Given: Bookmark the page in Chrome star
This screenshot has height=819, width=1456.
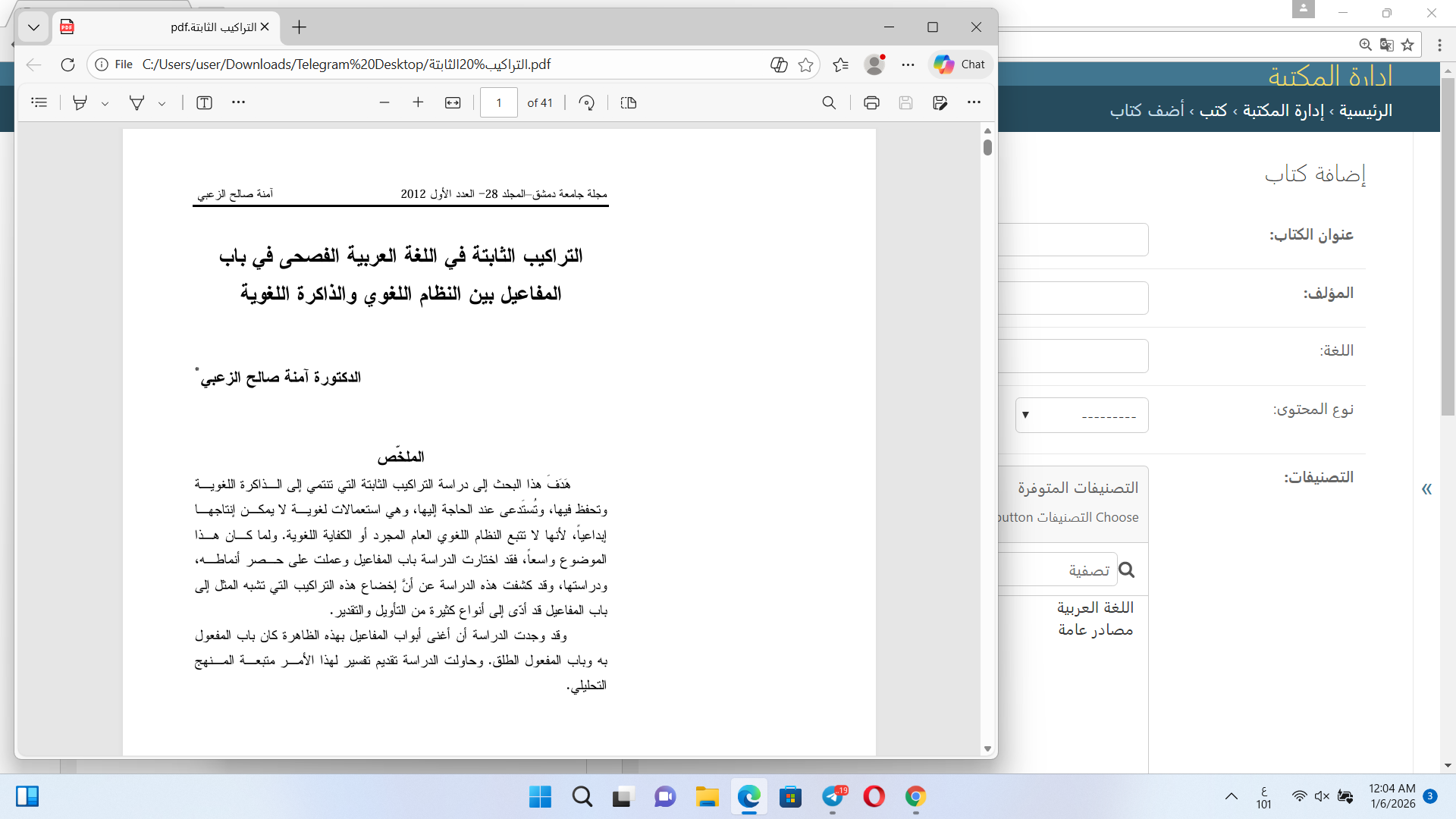Looking at the screenshot, I should pos(1407,45).
